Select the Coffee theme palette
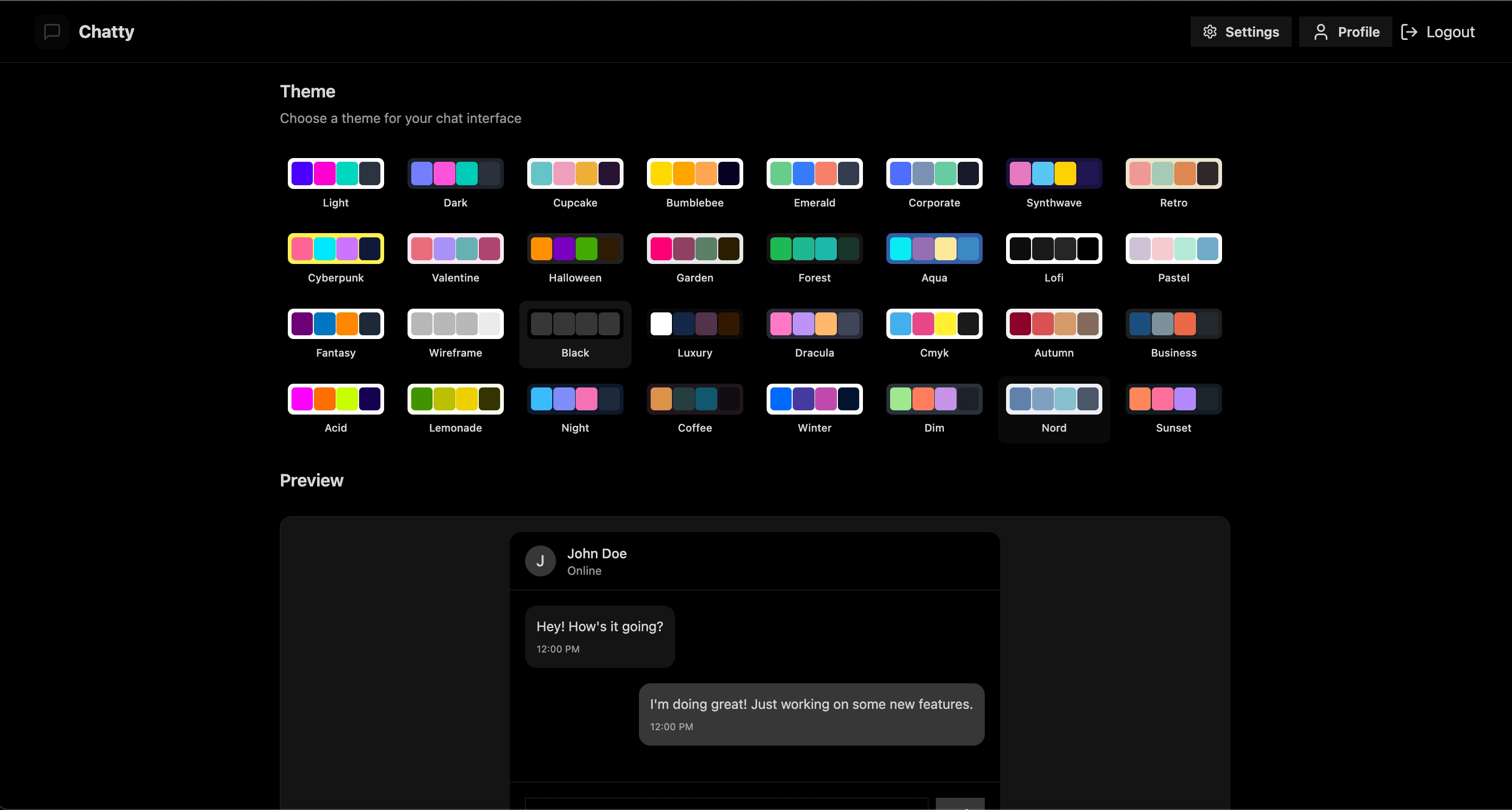This screenshot has height=810, width=1512. (x=694, y=399)
